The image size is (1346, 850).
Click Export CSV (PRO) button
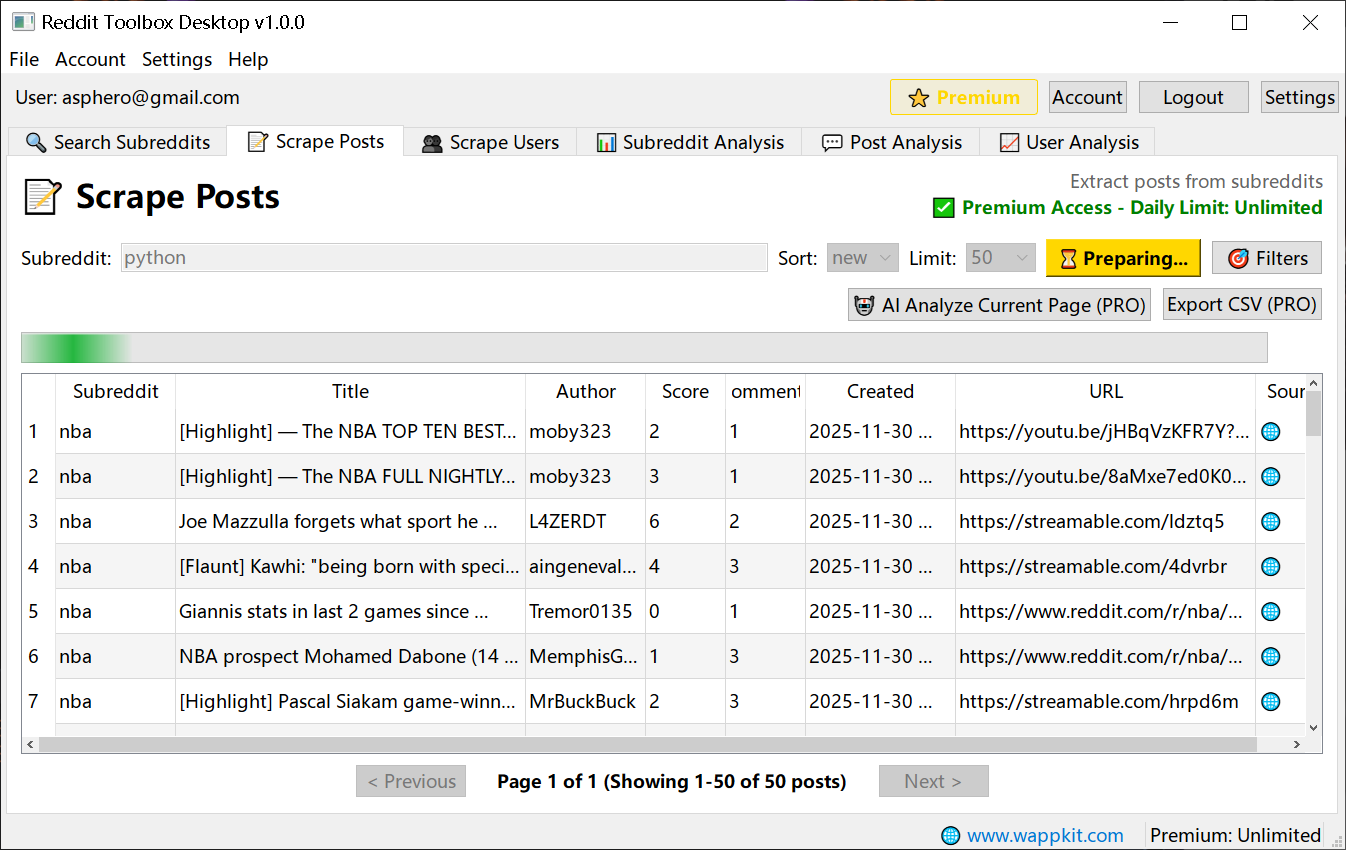1243,305
